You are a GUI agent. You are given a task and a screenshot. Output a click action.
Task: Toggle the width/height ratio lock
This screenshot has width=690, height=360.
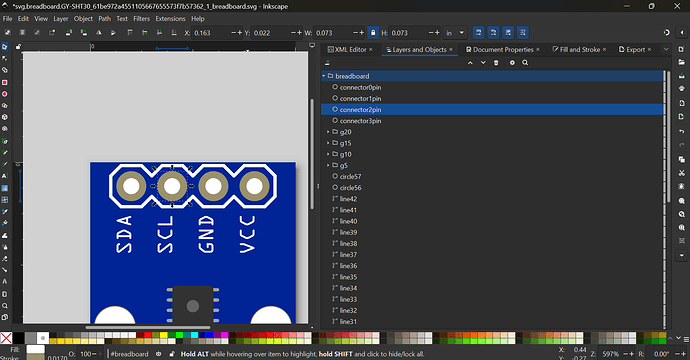click(x=373, y=33)
